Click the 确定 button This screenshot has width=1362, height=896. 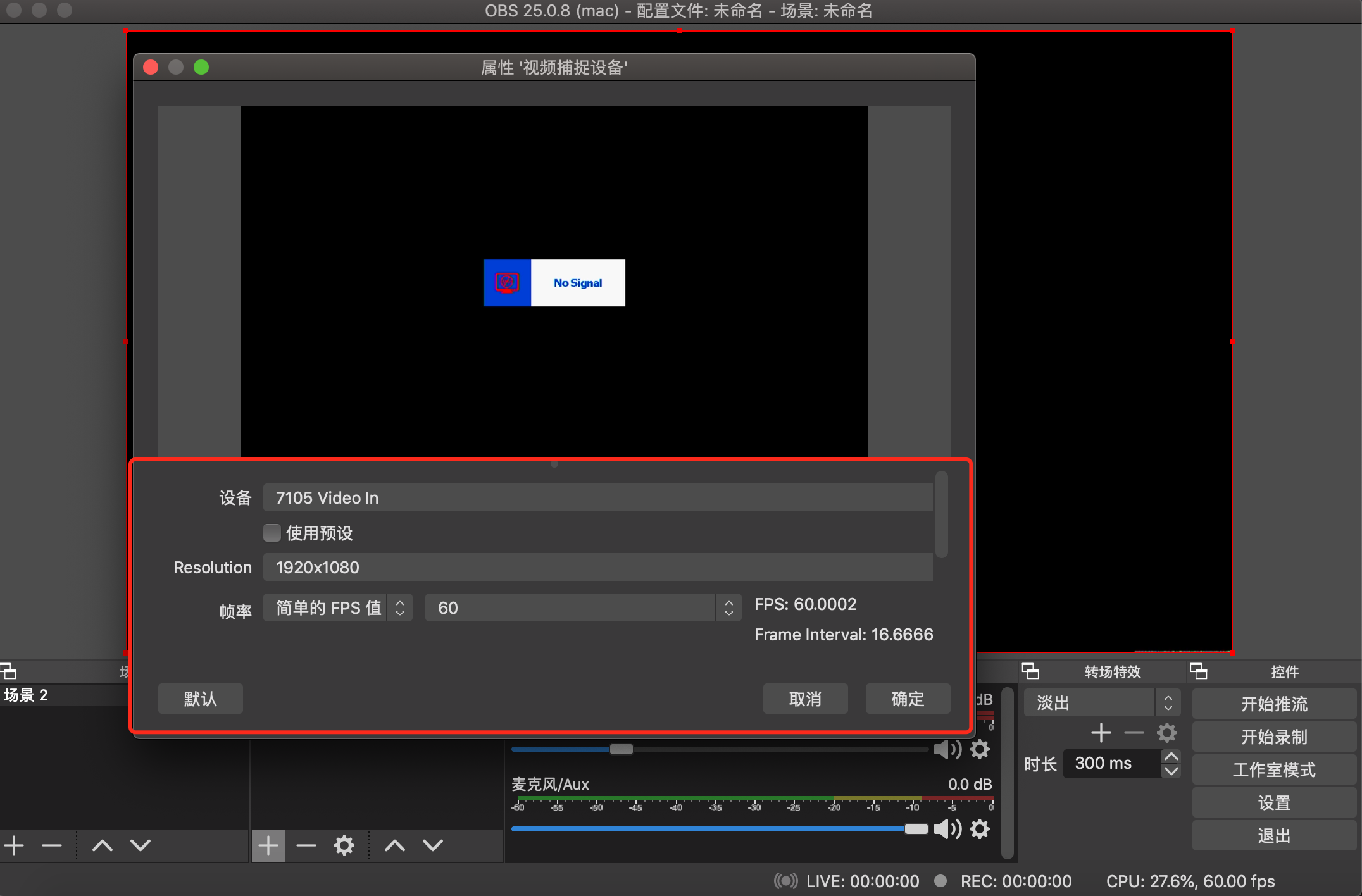[x=908, y=699]
